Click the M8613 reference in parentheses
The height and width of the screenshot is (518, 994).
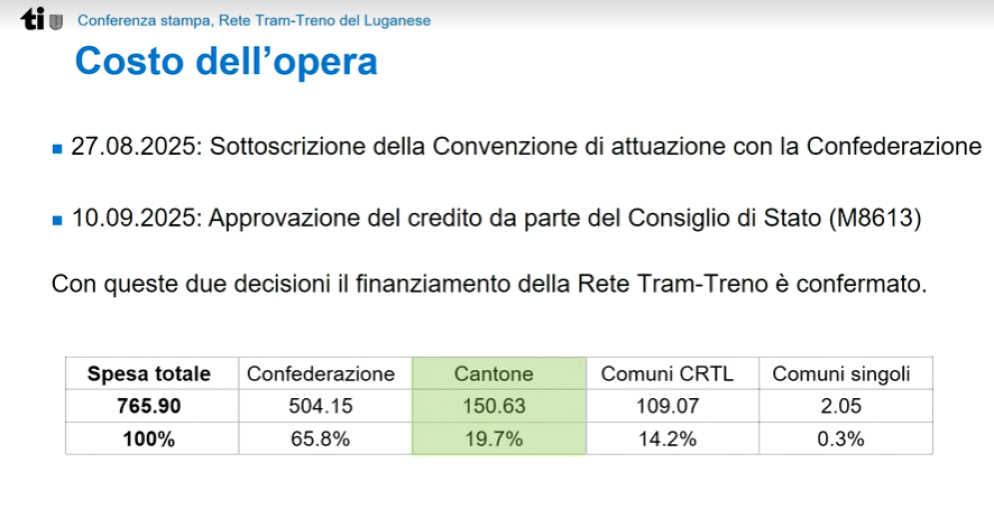pos(875,218)
